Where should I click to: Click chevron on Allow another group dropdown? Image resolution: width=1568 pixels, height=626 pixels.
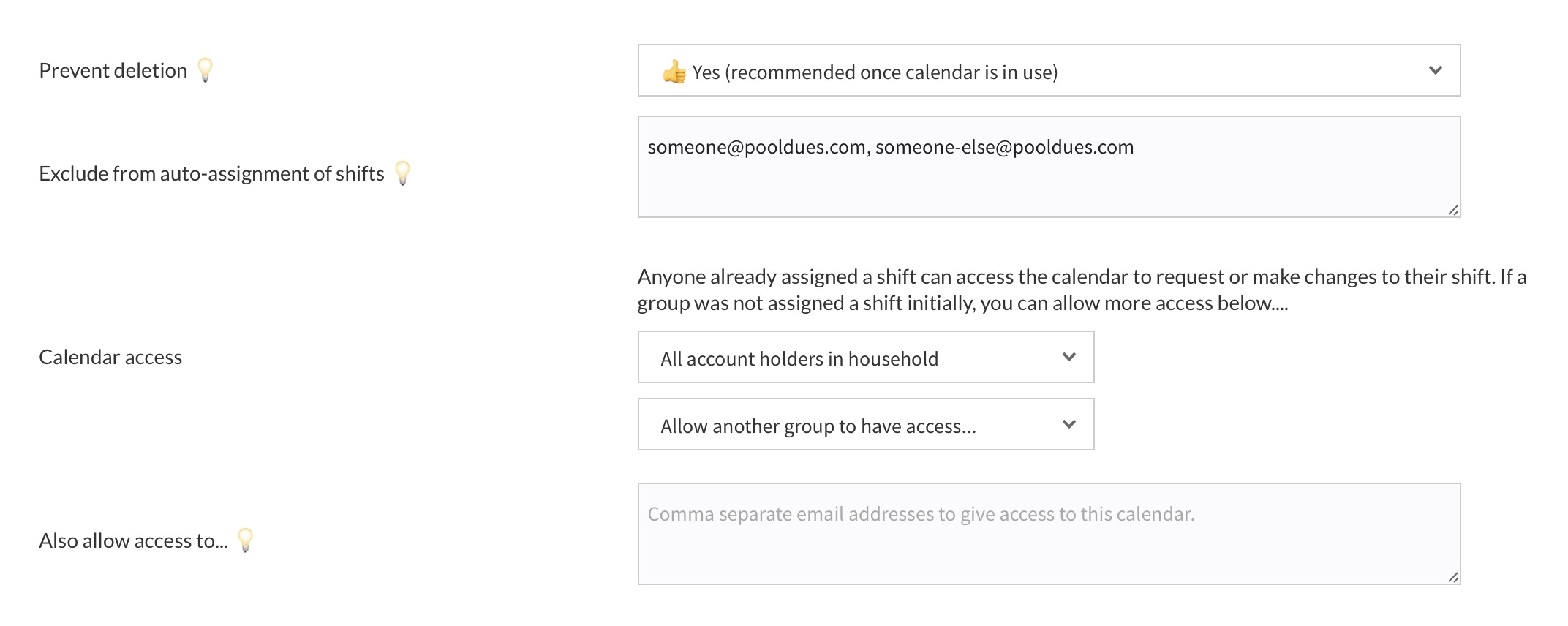[1068, 424]
